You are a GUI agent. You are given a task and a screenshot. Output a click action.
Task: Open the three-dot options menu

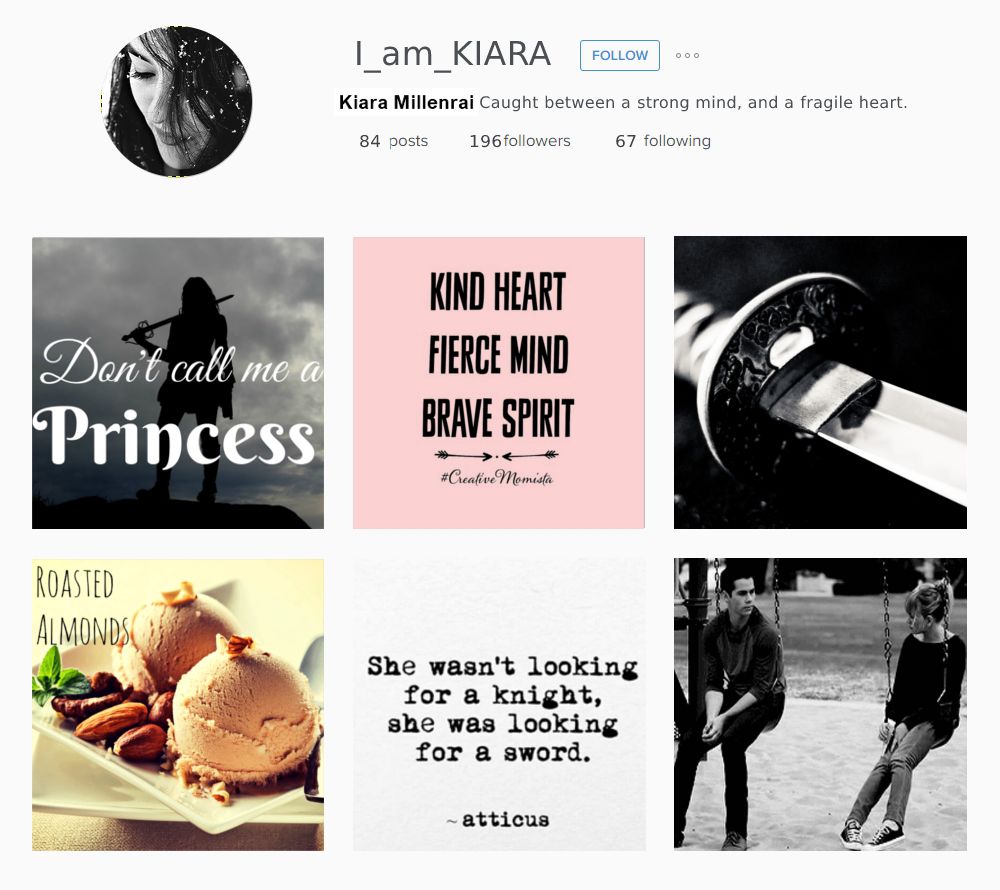(687, 55)
